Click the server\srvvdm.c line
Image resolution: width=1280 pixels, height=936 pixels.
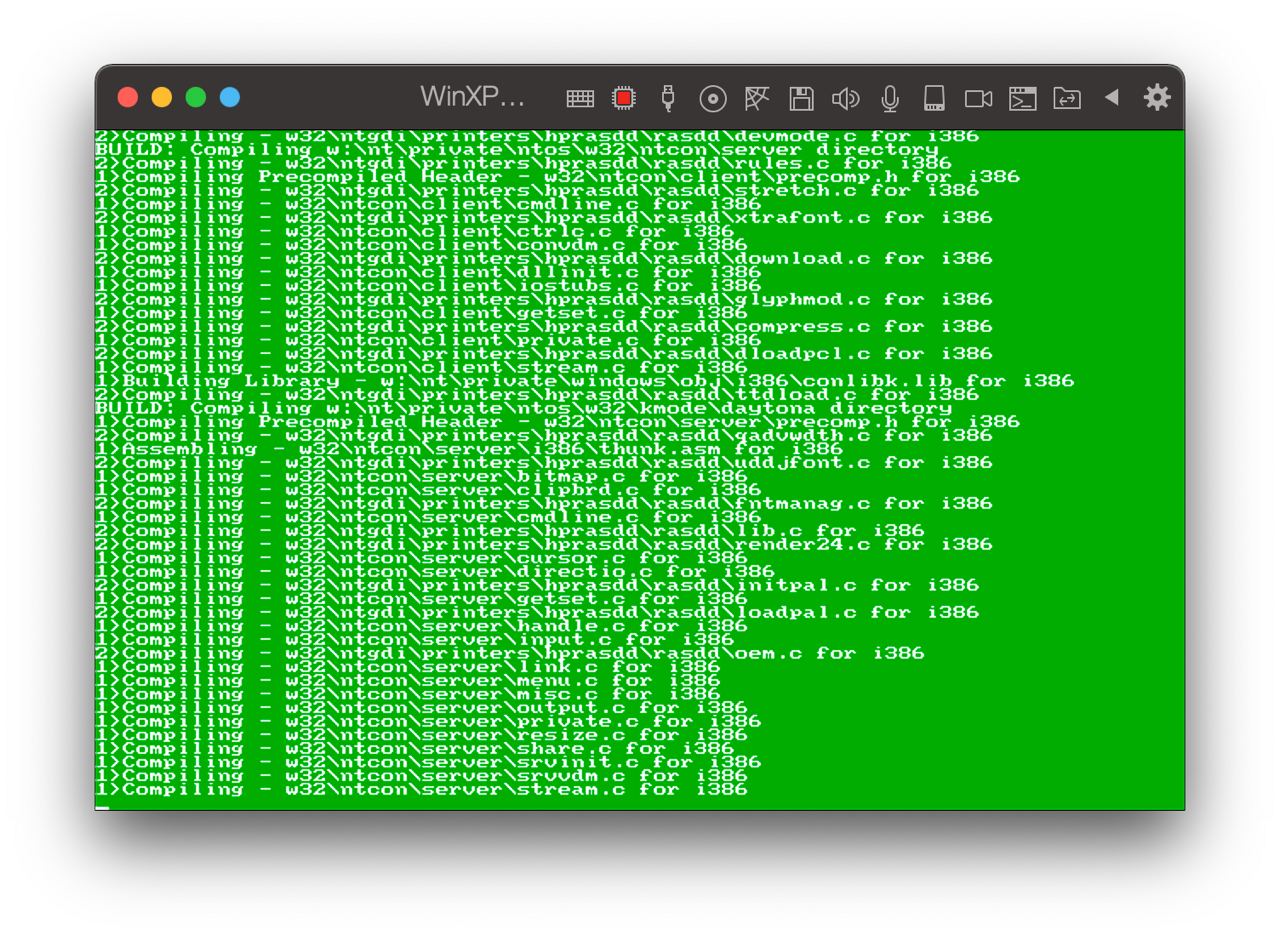[421, 776]
